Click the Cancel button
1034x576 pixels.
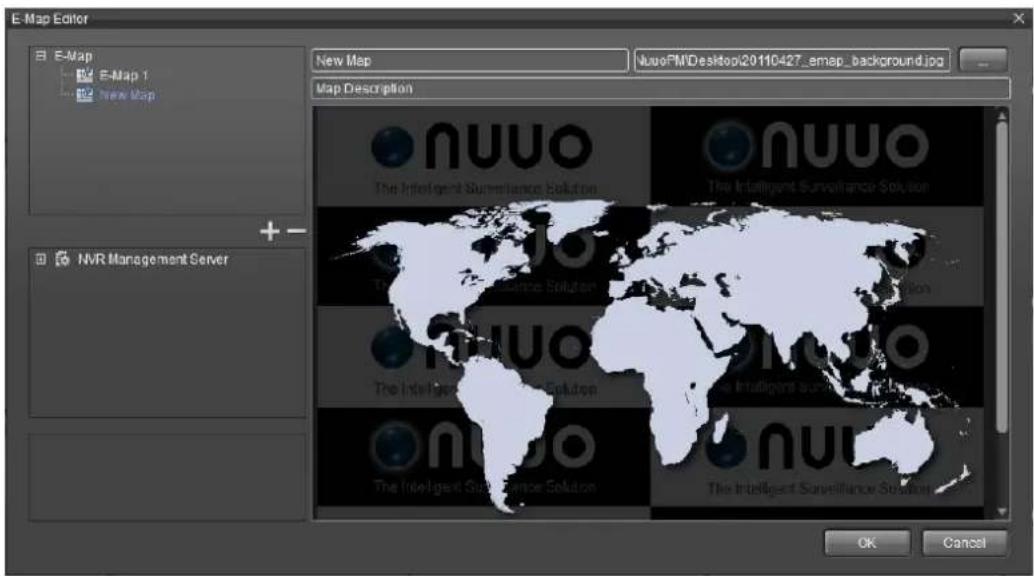[x=964, y=542]
